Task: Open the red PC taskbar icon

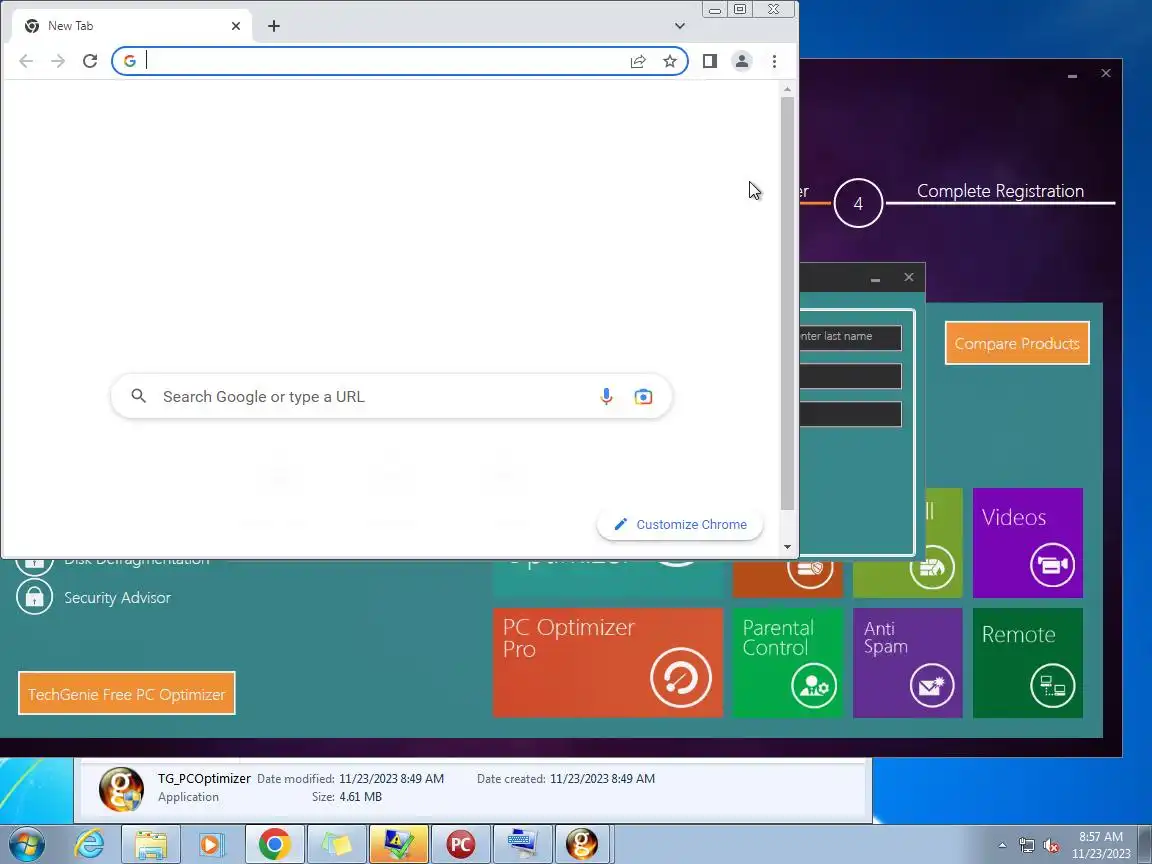Action: pos(461,844)
